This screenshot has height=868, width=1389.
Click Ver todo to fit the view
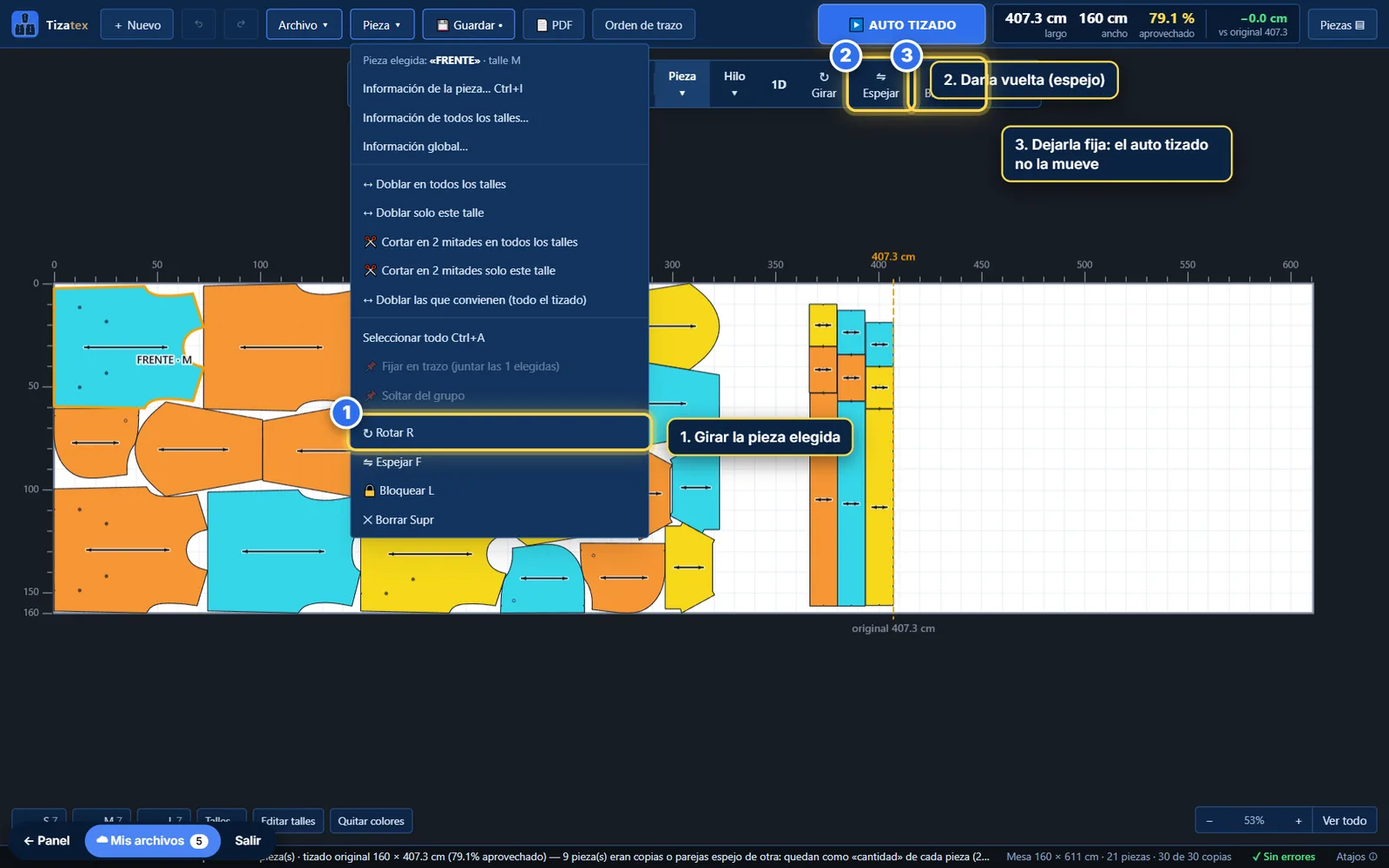(x=1344, y=820)
